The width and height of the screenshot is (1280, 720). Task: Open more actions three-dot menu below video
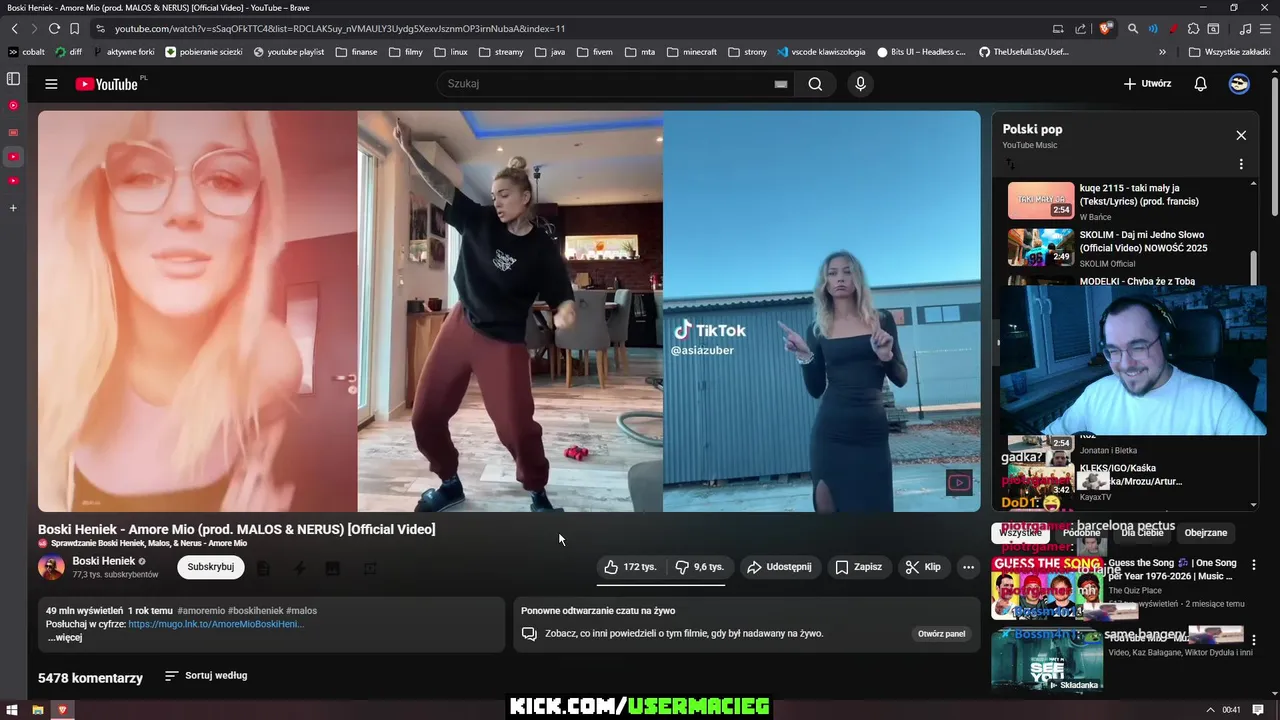tap(968, 567)
